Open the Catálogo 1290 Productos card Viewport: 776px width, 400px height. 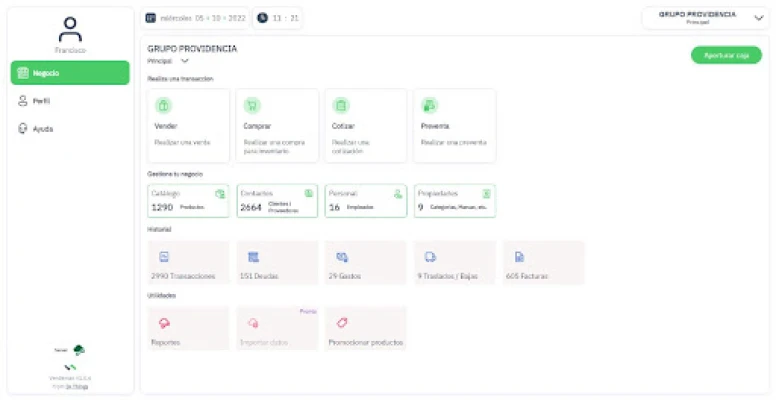[188, 201]
